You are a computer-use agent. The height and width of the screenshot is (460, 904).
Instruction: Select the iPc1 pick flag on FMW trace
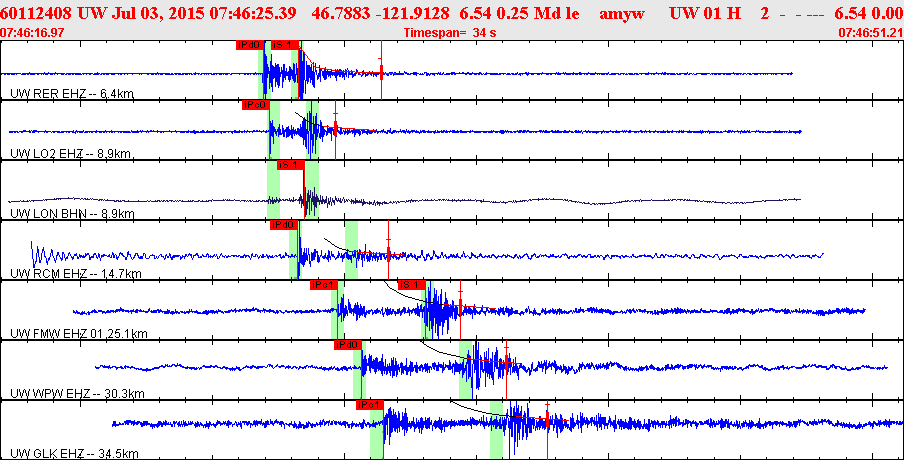click(x=323, y=285)
